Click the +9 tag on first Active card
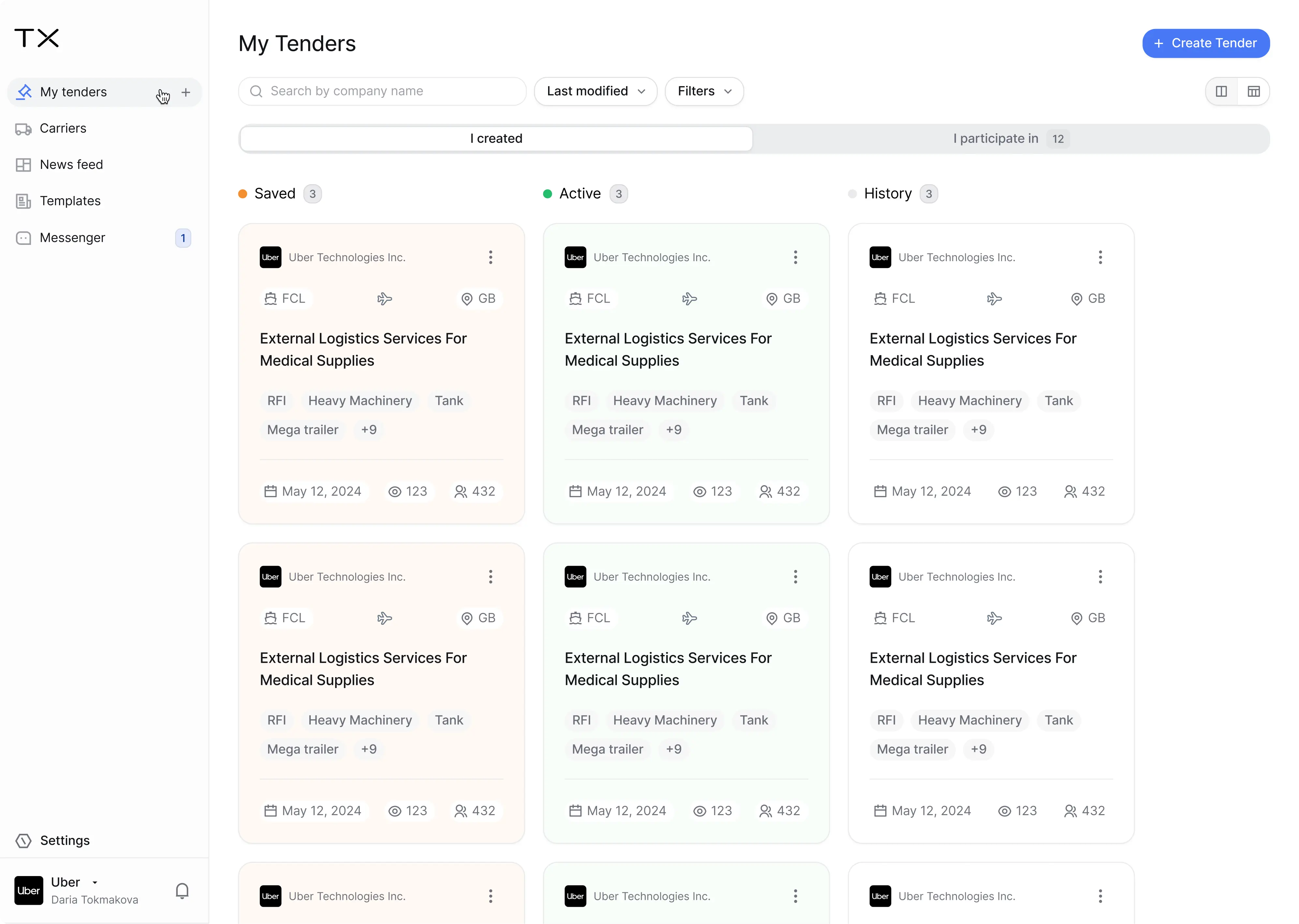This screenshot has width=1299, height=924. [674, 430]
